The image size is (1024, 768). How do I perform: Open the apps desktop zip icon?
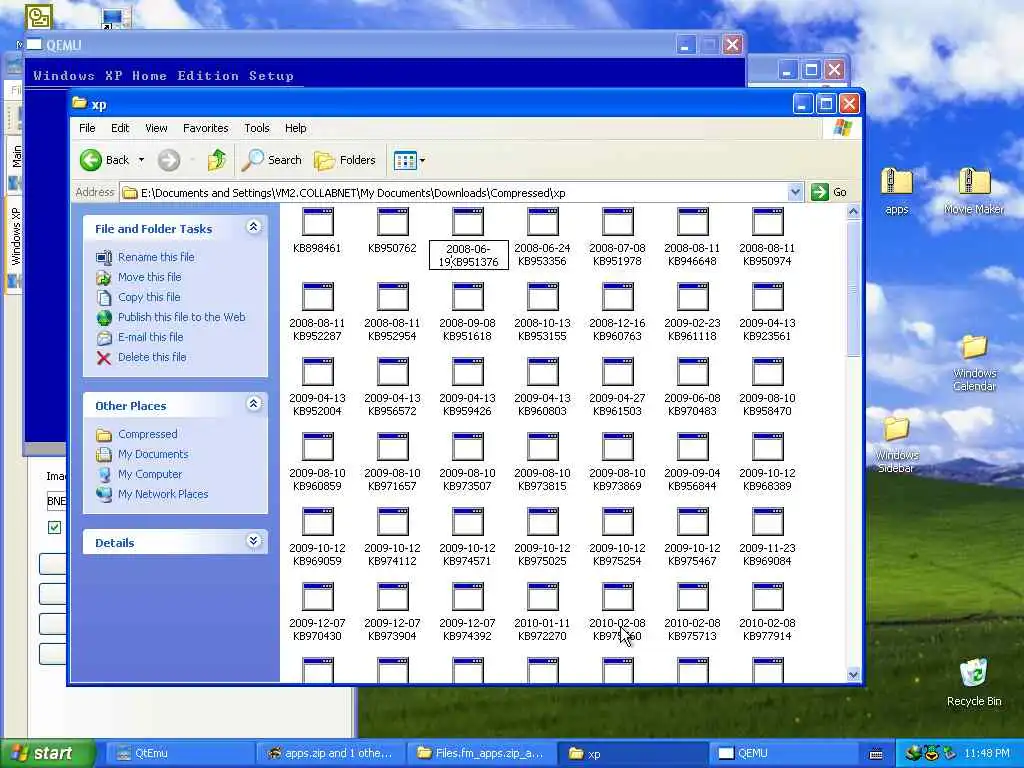click(897, 190)
